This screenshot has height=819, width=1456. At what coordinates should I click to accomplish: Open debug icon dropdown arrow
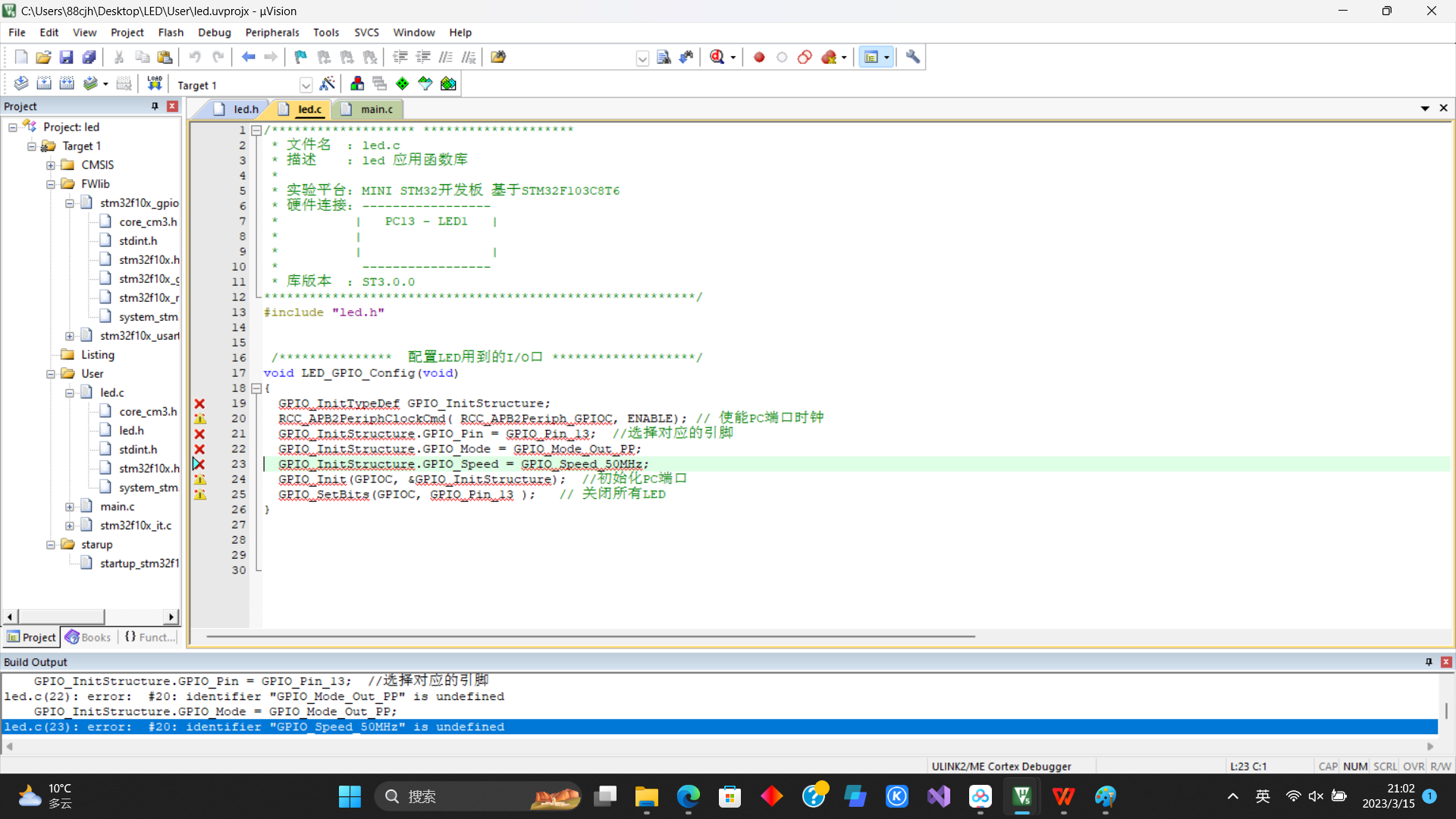(733, 58)
